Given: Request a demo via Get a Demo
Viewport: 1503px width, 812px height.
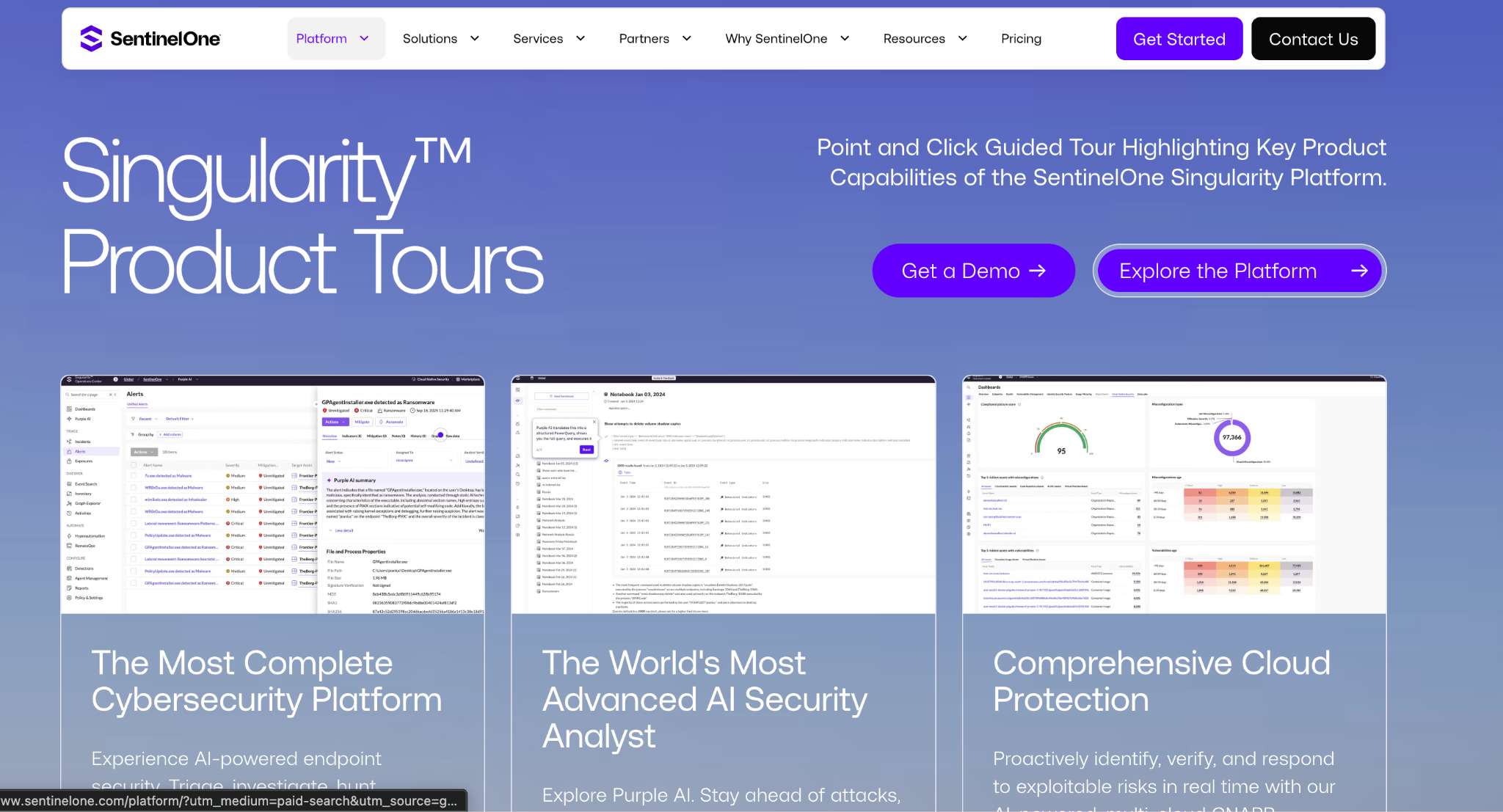Looking at the screenshot, I should (973, 271).
